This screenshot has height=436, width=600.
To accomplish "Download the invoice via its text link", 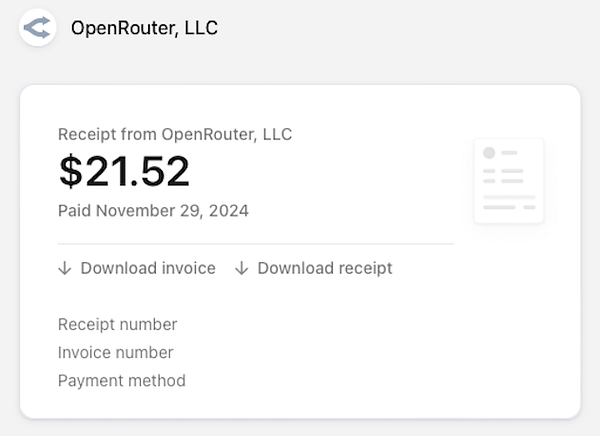I will pos(148,268).
